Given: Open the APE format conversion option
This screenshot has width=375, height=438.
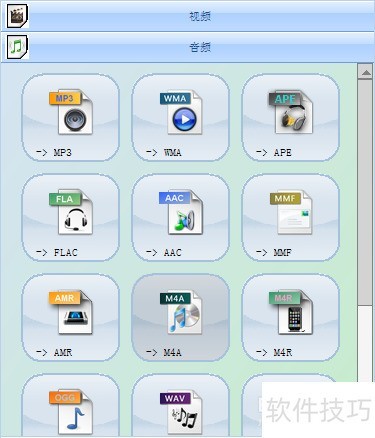Looking at the screenshot, I should pos(291,117).
